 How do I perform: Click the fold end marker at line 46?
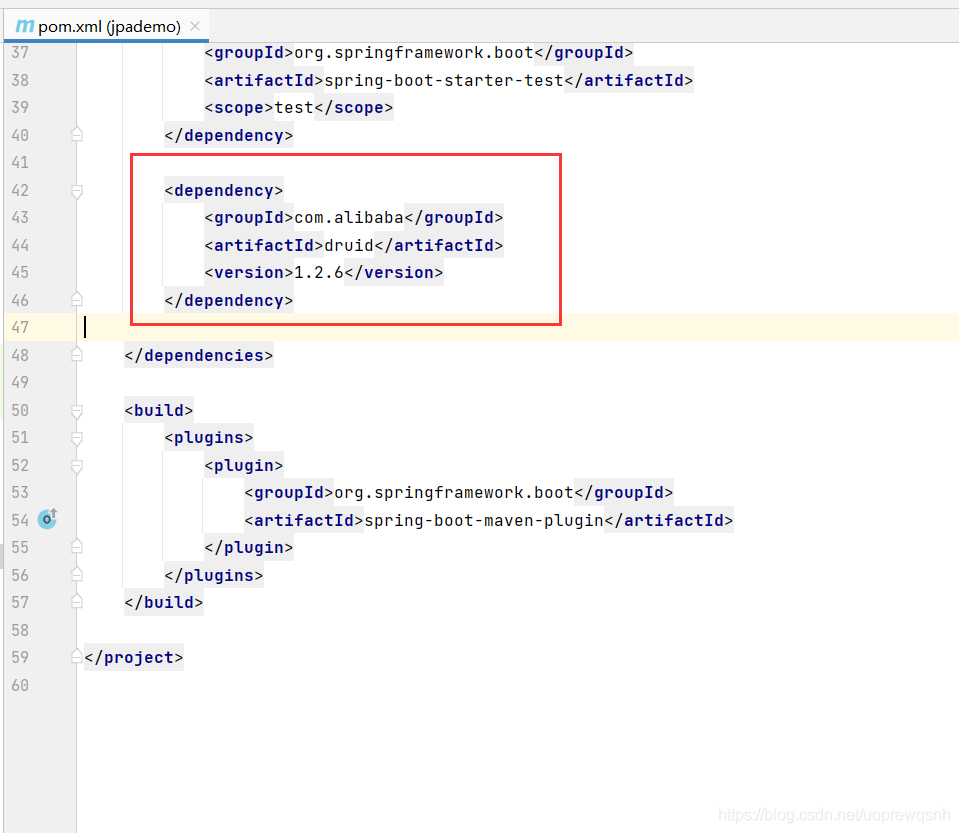tap(76, 300)
